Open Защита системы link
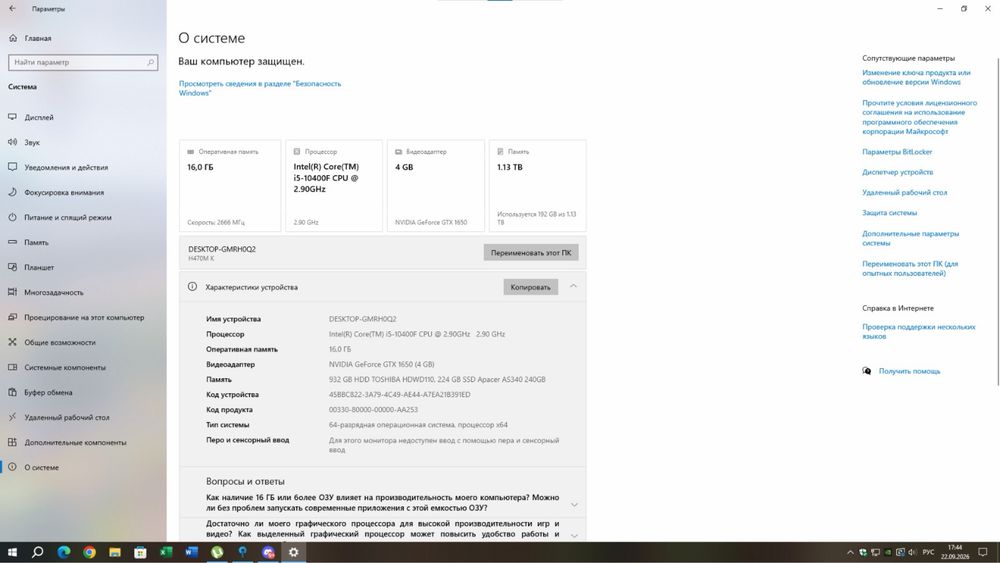Viewport: 1000px width, 563px height. pos(889,213)
